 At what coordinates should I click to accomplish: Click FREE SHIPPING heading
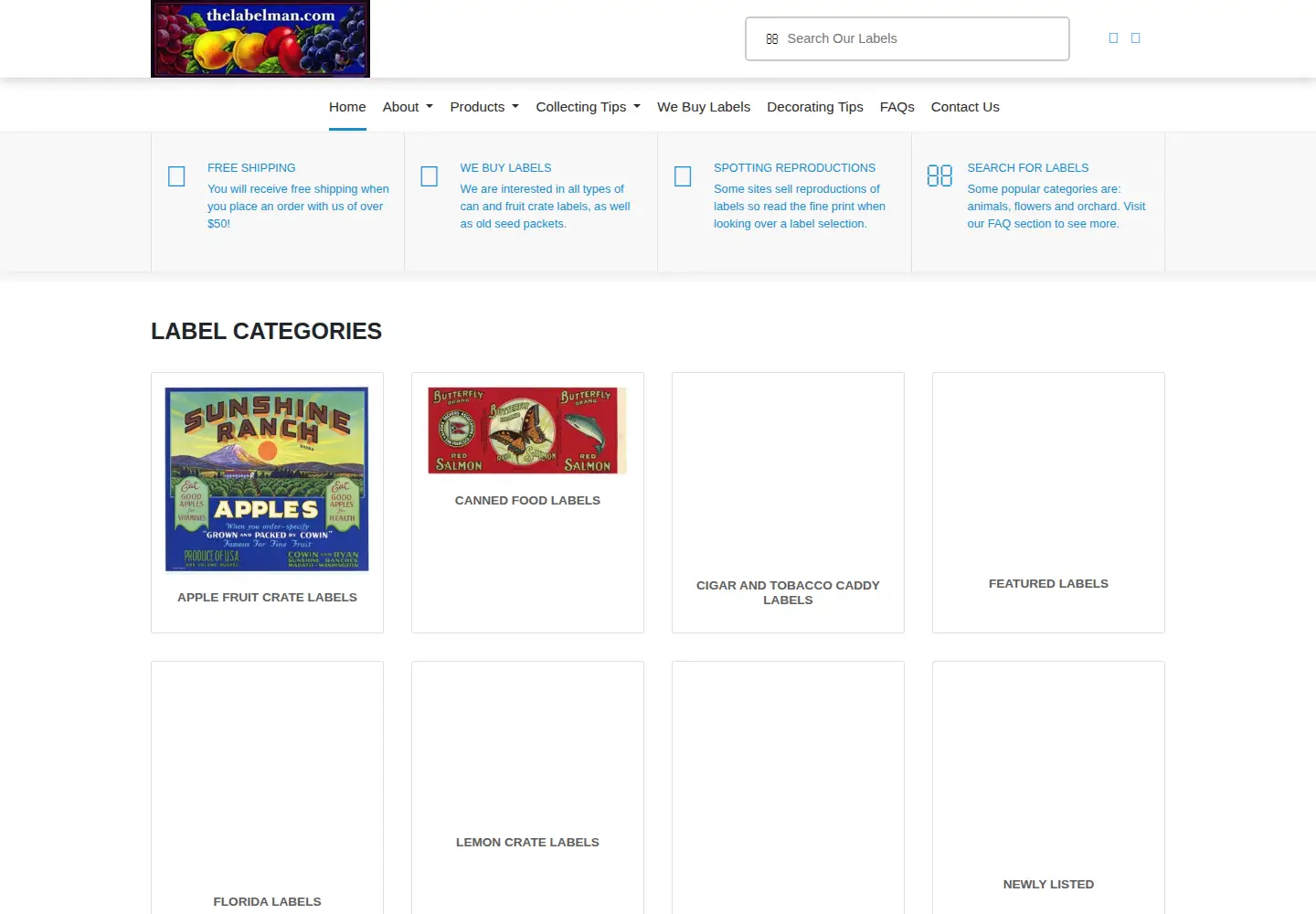[x=251, y=168]
